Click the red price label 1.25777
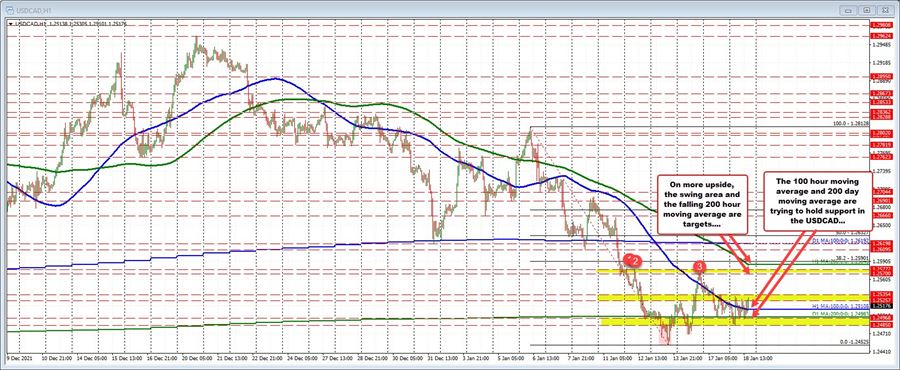Image resolution: width=900 pixels, height=370 pixels. click(883, 269)
